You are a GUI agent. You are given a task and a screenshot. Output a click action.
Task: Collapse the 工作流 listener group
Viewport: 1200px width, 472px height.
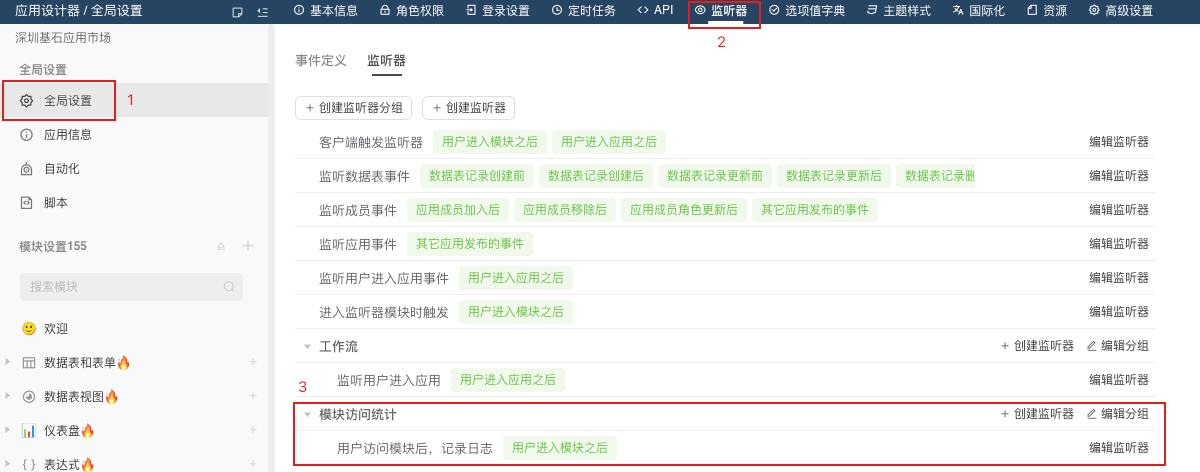[x=307, y=346]
